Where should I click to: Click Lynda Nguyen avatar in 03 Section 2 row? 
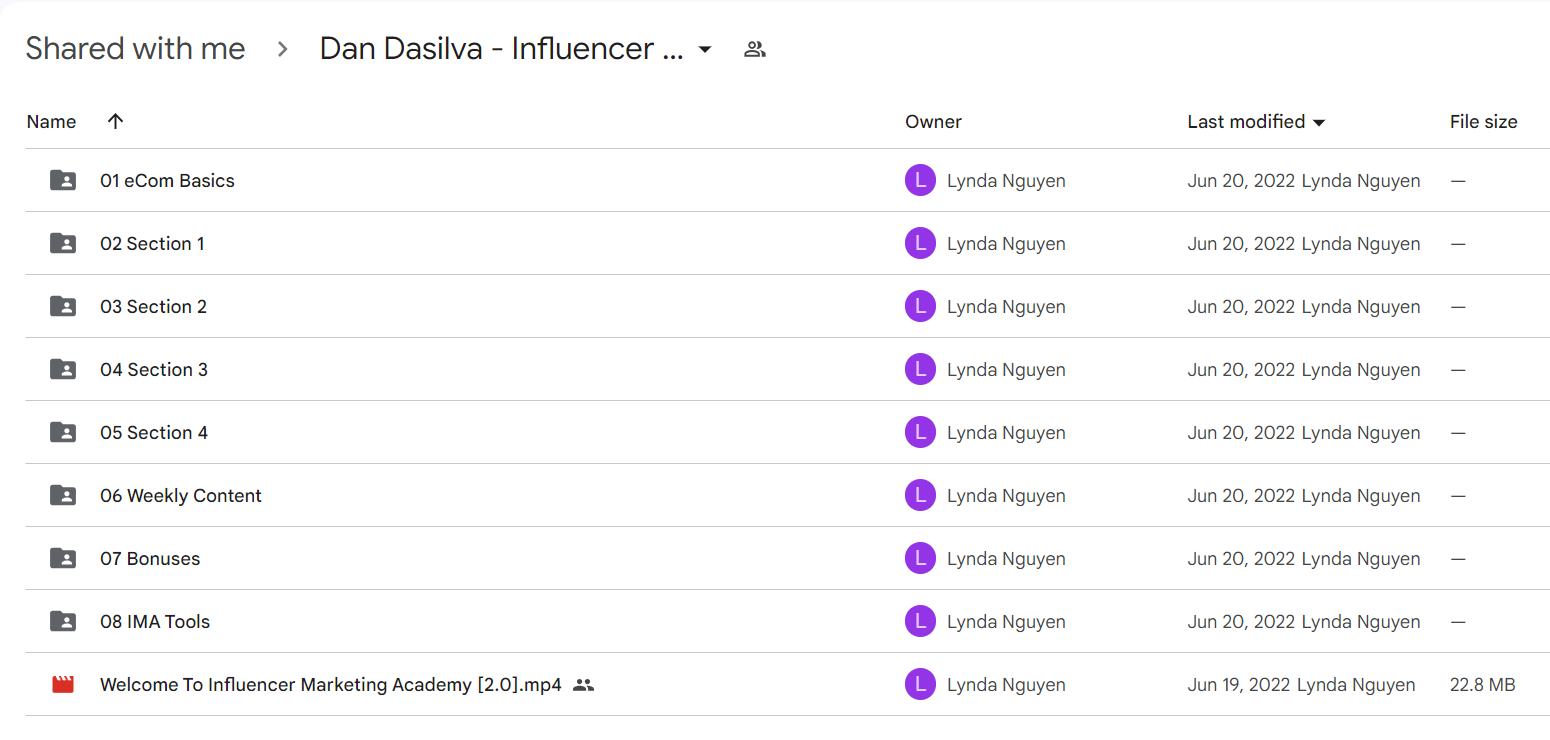pos(920,307)
